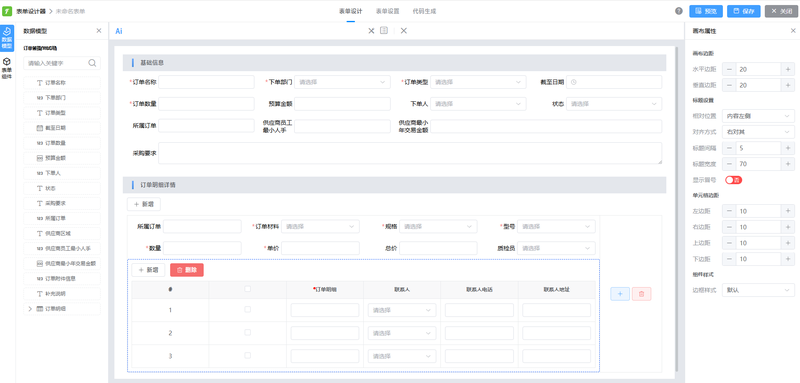The height and width of the screenshot is (383, 800).
Task: Open the 下单人 dropdown
Action: click(478, 104)
